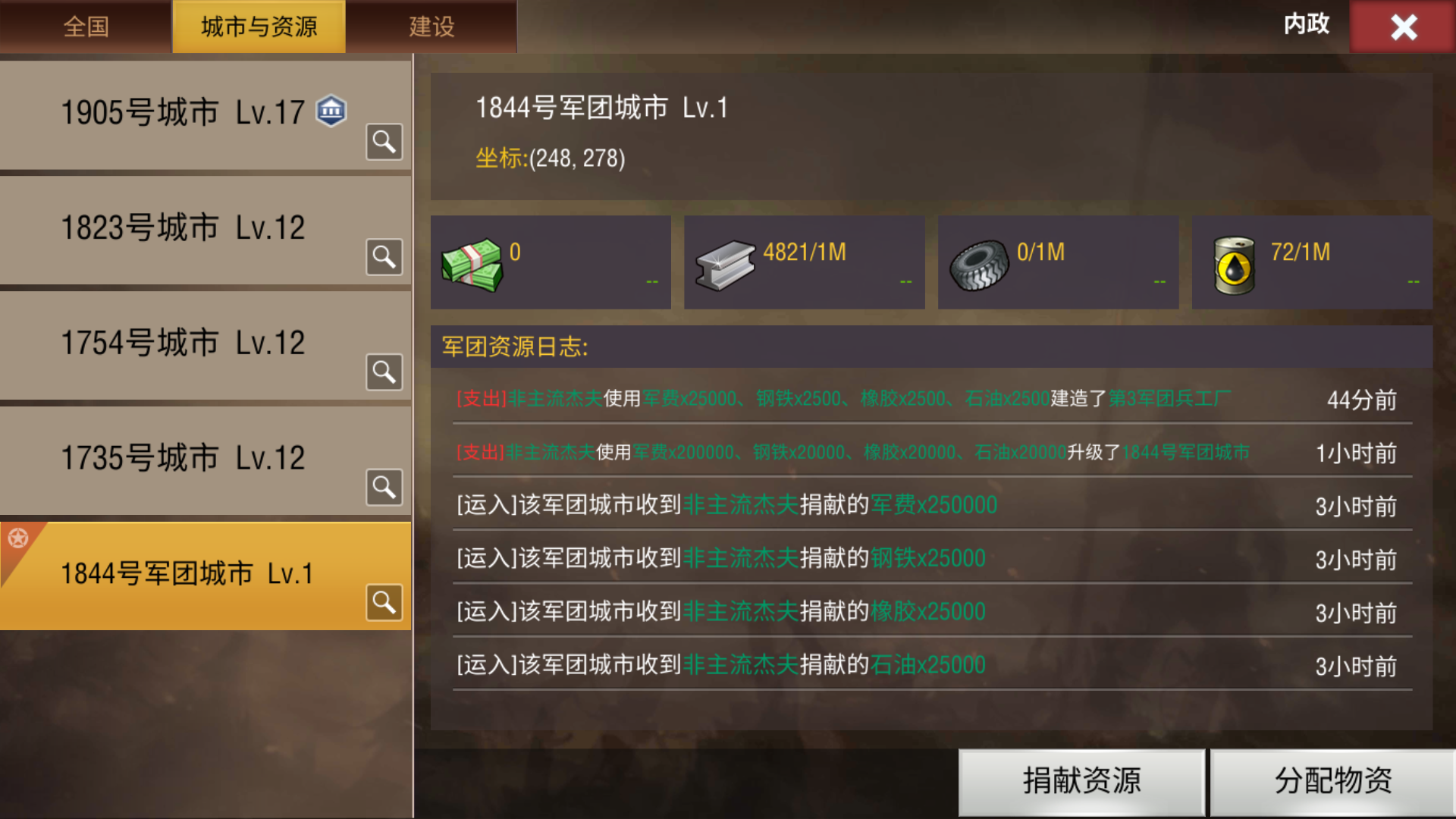
Task: Switch to the 全国 tab
Action: [86, 27]
